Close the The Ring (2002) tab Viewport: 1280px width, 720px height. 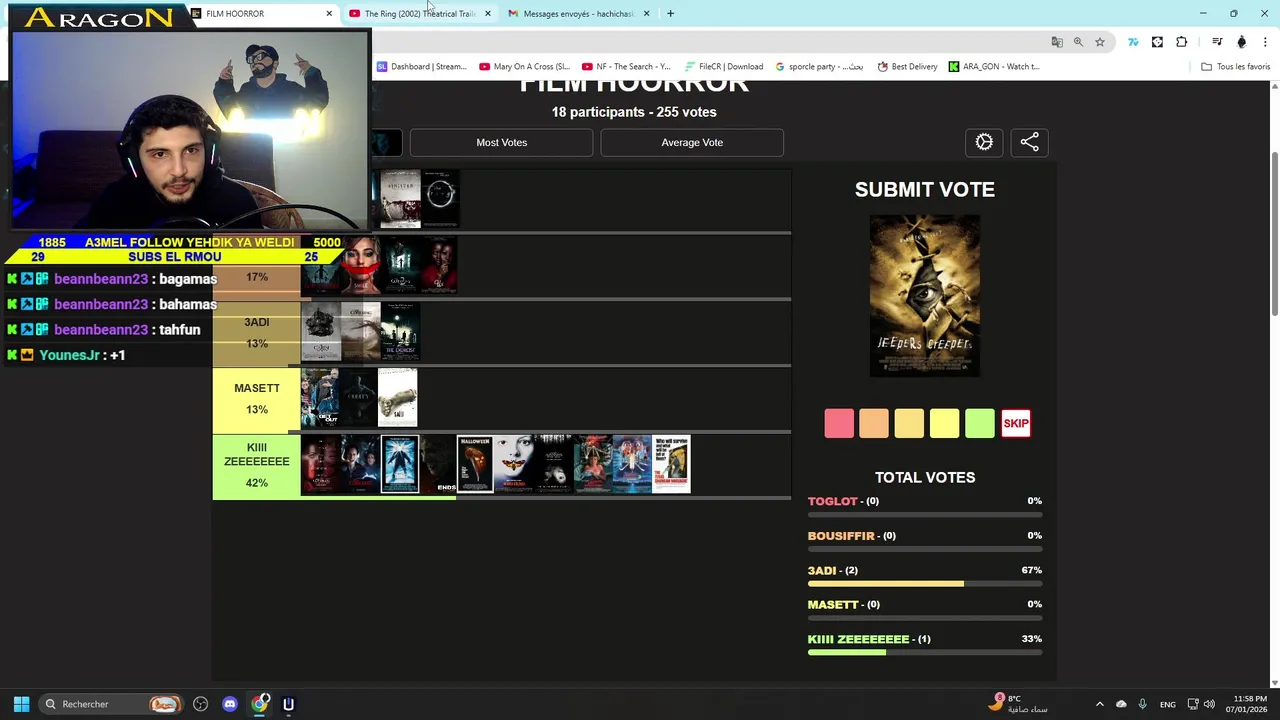[487, 13]
